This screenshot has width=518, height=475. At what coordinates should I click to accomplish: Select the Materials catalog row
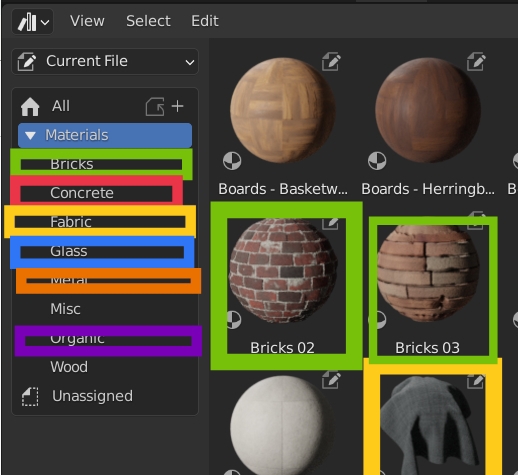point(105,135)
